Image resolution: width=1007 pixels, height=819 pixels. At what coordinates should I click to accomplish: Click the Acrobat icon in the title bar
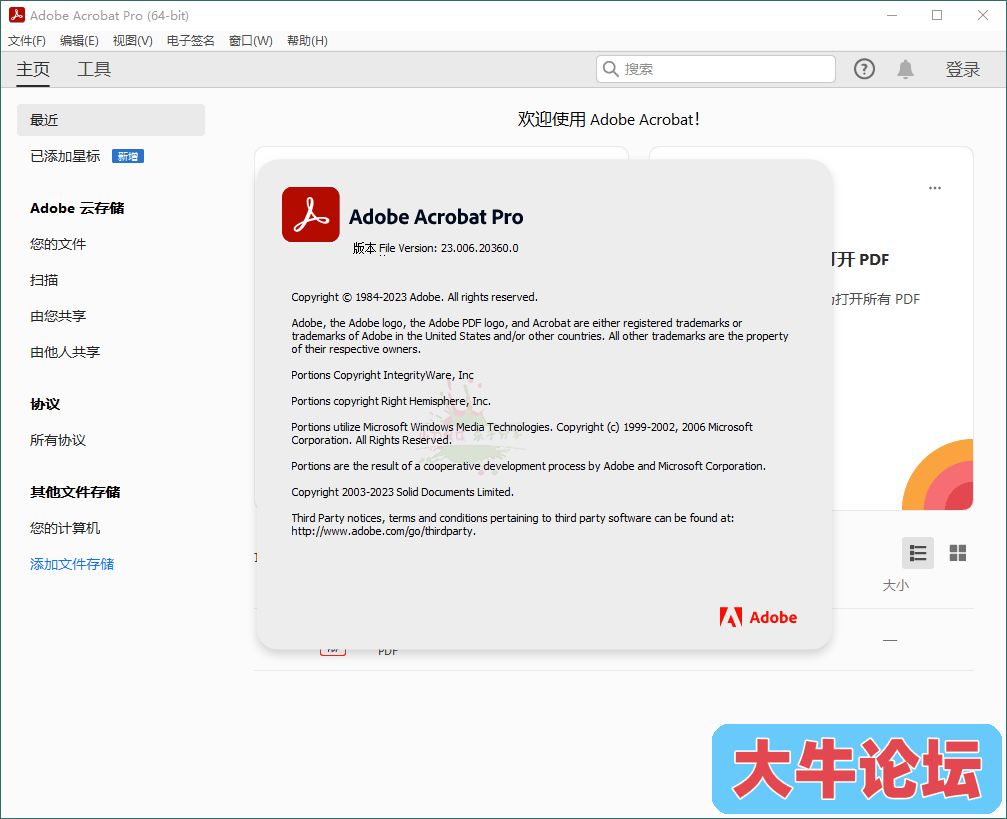(x=17, y=15)
